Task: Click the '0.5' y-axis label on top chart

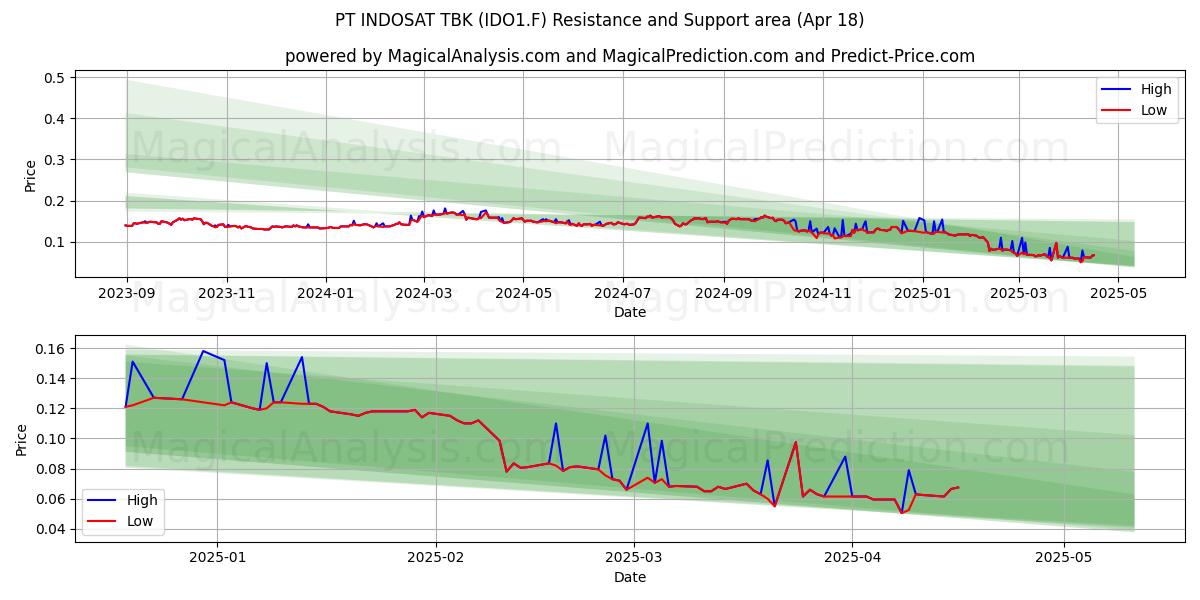Action: (55, 78)
